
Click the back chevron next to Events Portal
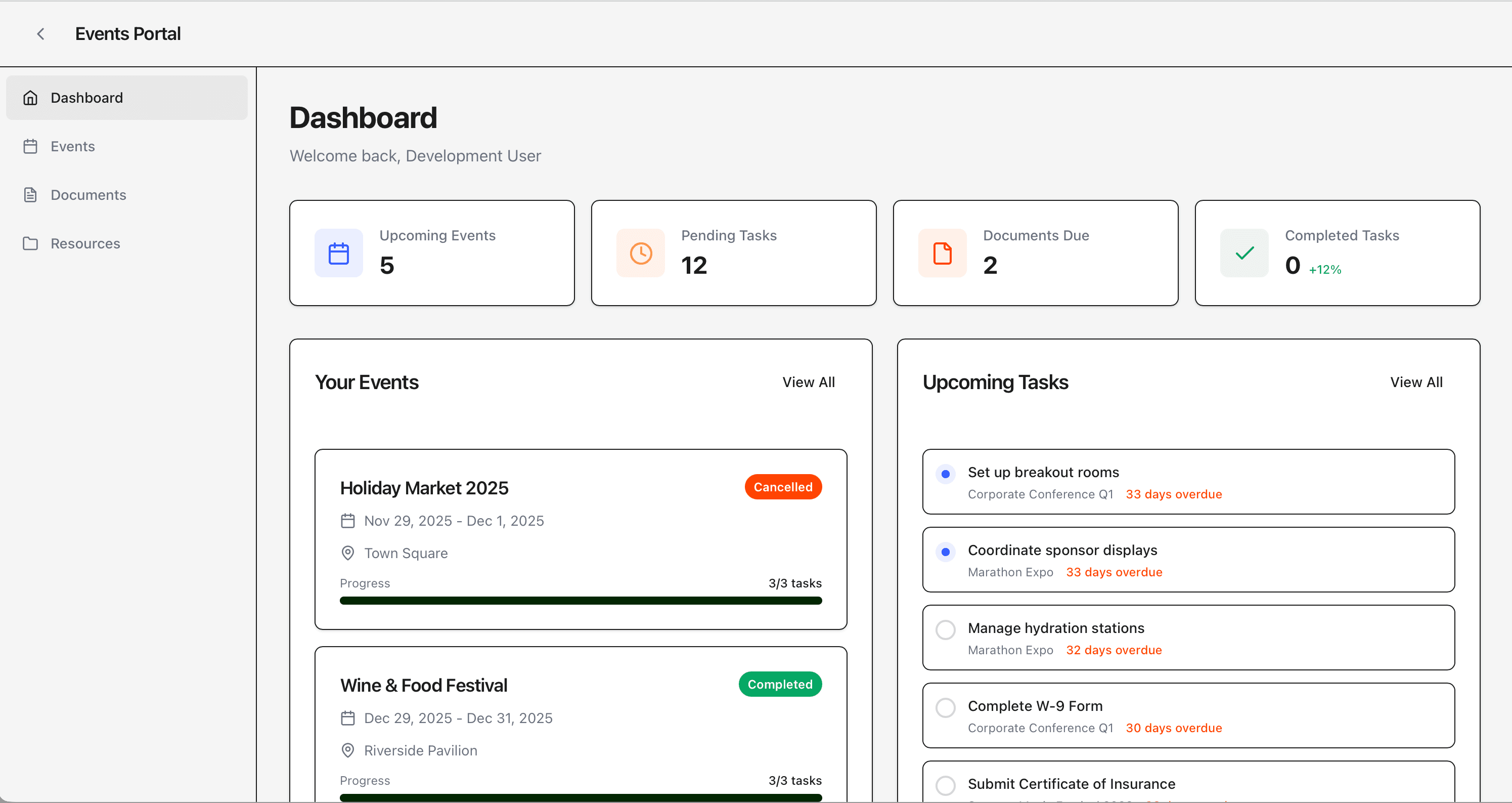(40, 33)
